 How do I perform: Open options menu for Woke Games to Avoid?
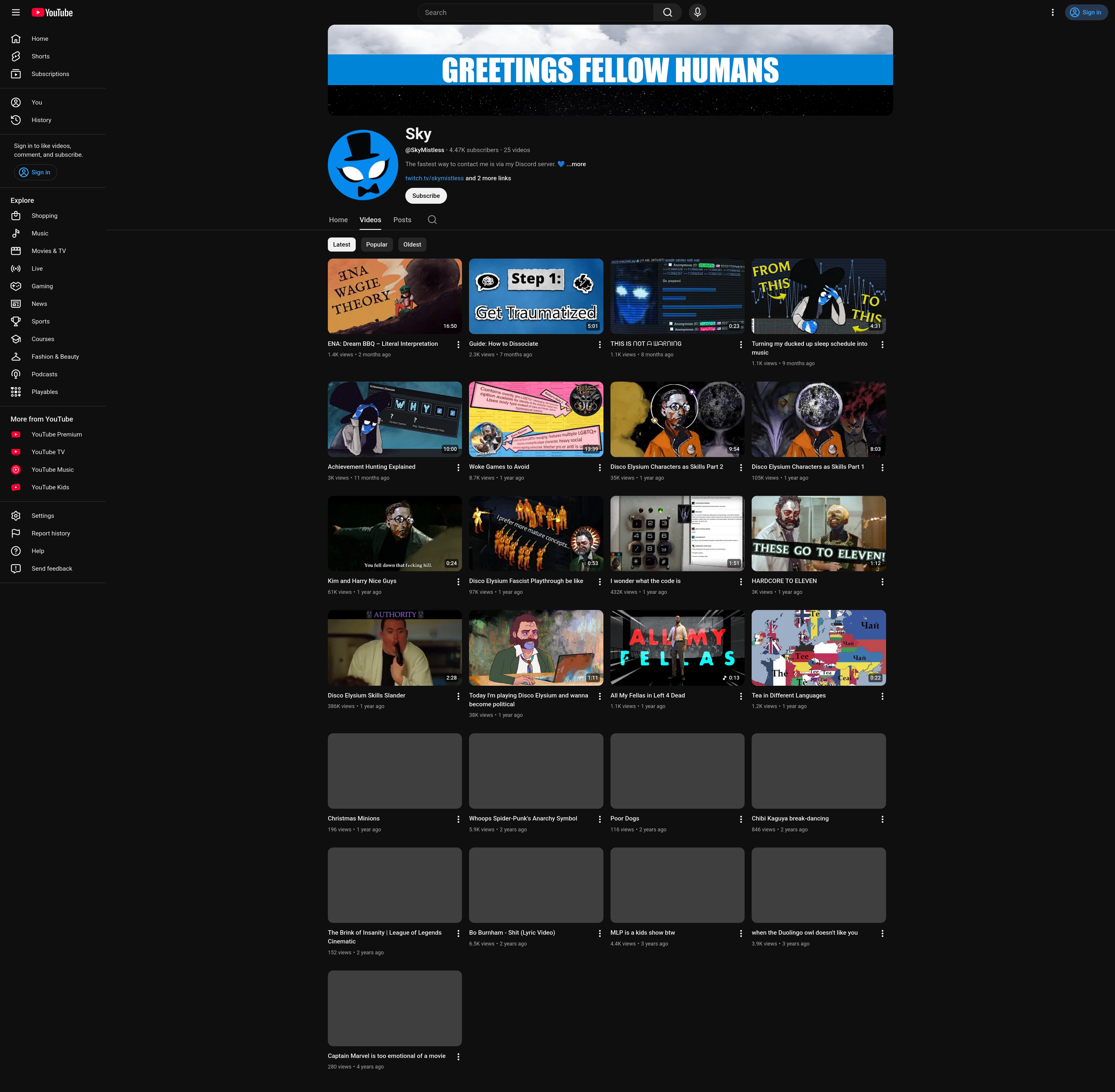(x=599, y=467)
